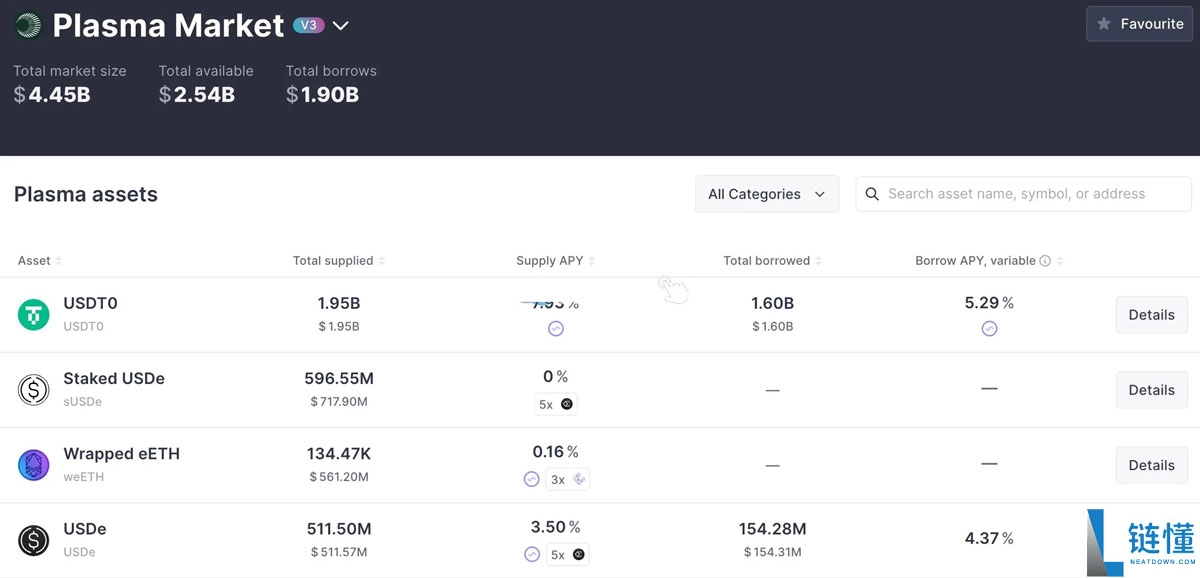The height and width of the screenshot is (578, 1200).
Task: Sort by Asset column header
Action: point(40,261)
